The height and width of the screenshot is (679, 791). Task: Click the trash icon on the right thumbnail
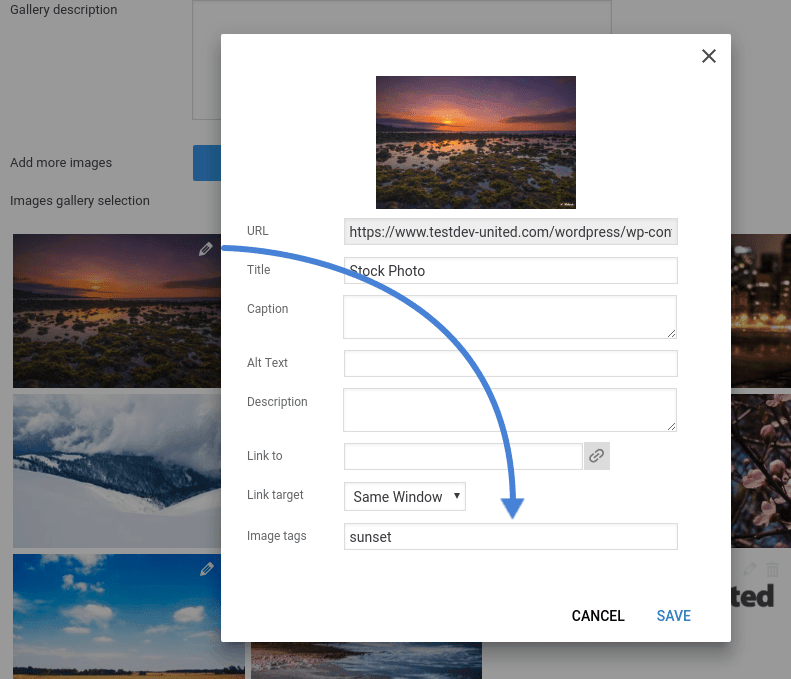click(772, 569)
